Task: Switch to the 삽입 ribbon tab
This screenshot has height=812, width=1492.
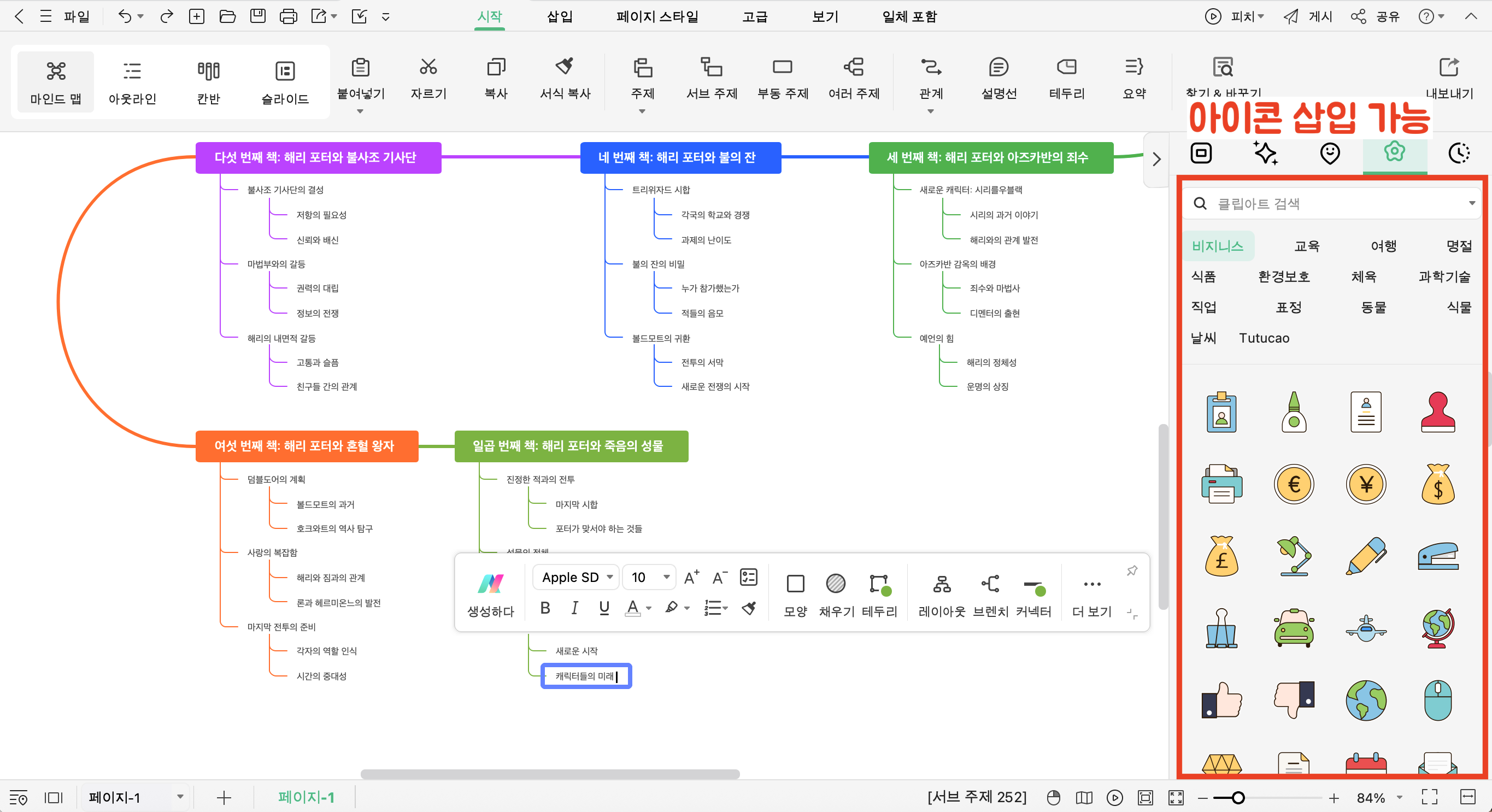Action: point(560,16)
